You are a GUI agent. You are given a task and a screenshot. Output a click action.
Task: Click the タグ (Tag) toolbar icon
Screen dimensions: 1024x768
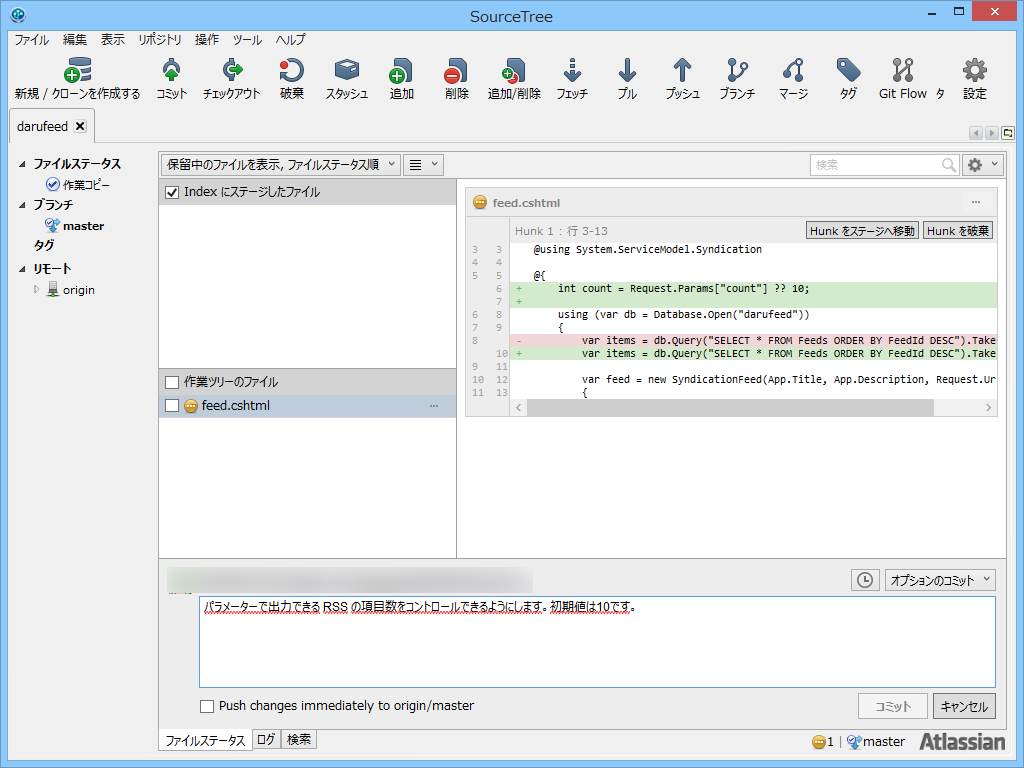848,71
